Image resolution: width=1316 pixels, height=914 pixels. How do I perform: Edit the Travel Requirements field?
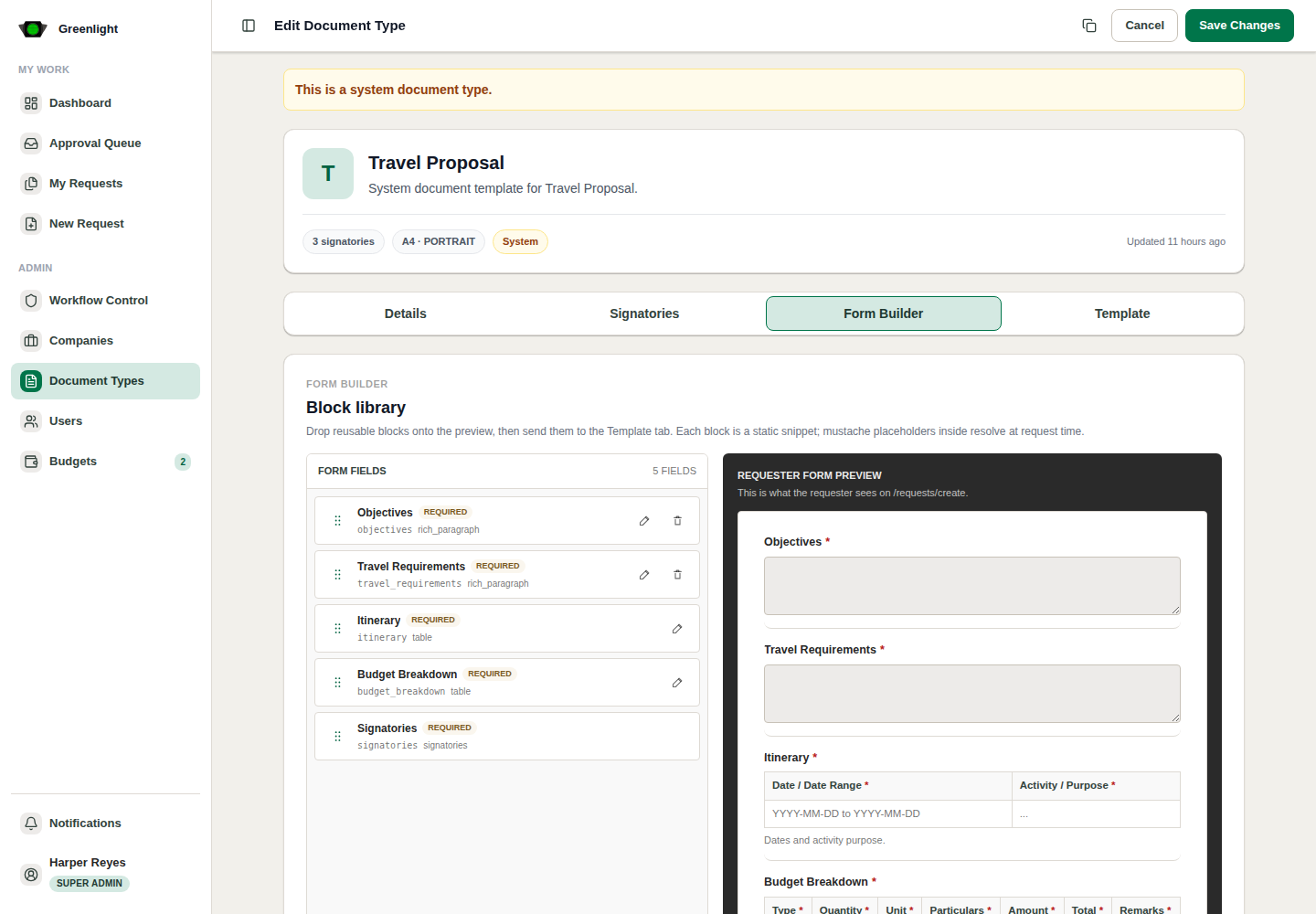click(x=644, y=575)
